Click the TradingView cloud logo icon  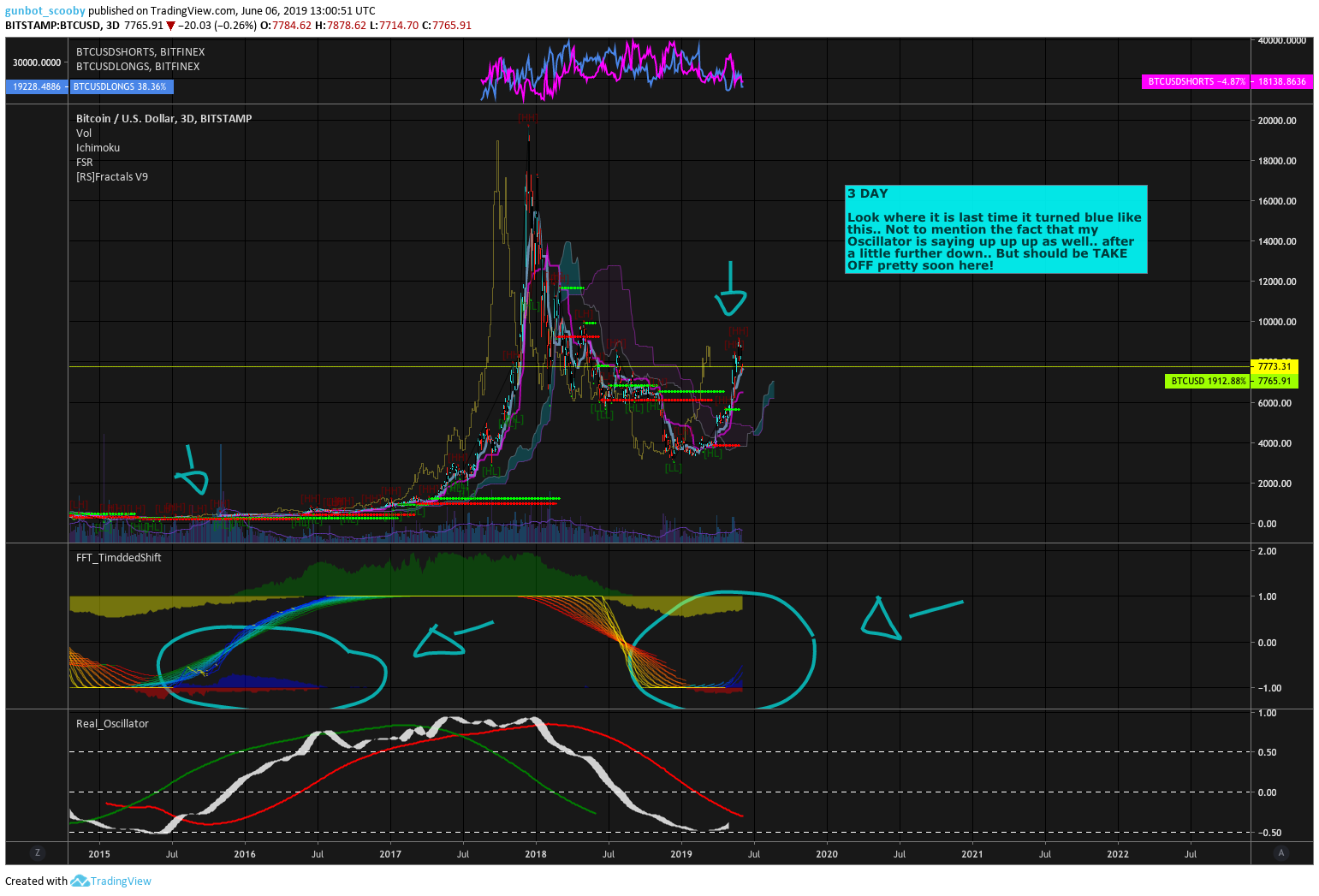tap(80, 881)
